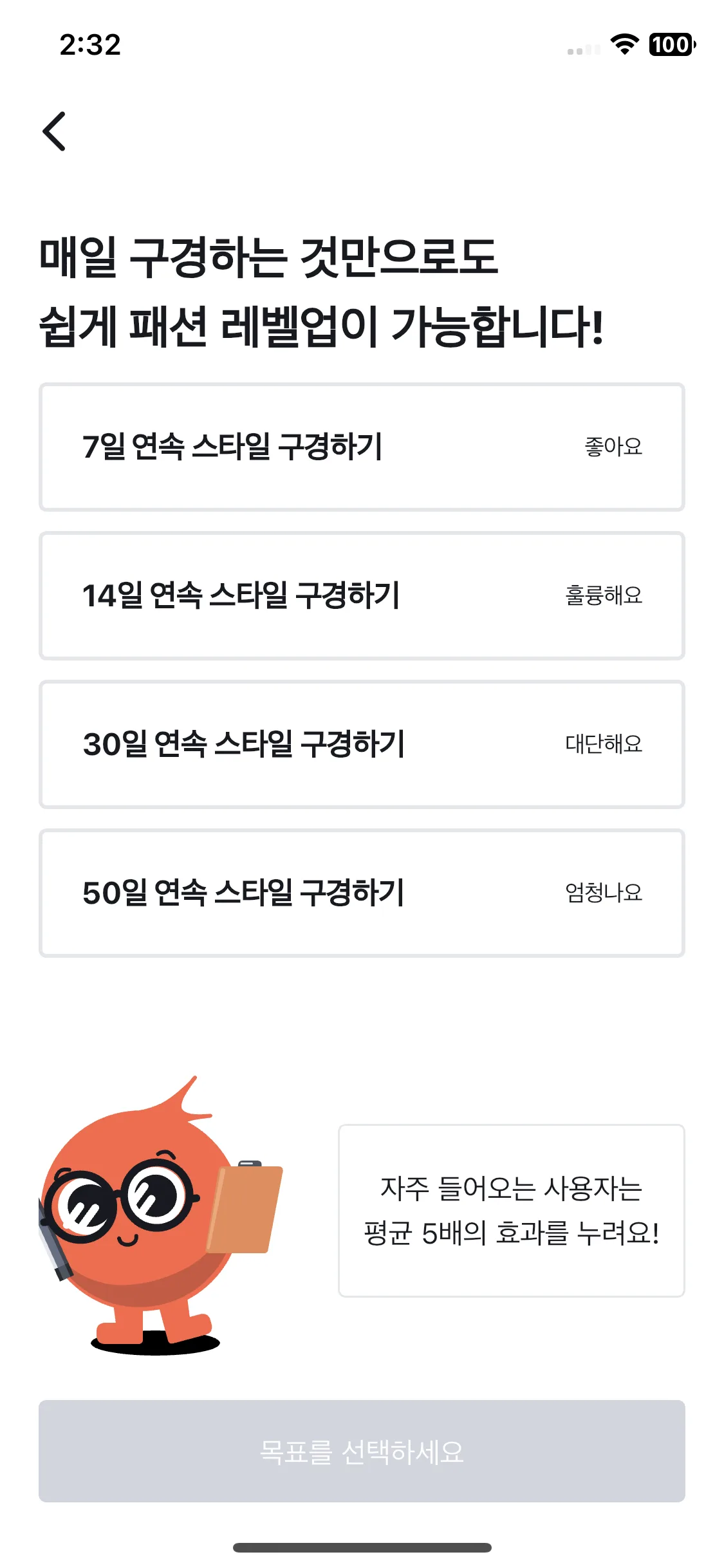Tap the clock showing 2:32

click(90, 45)
